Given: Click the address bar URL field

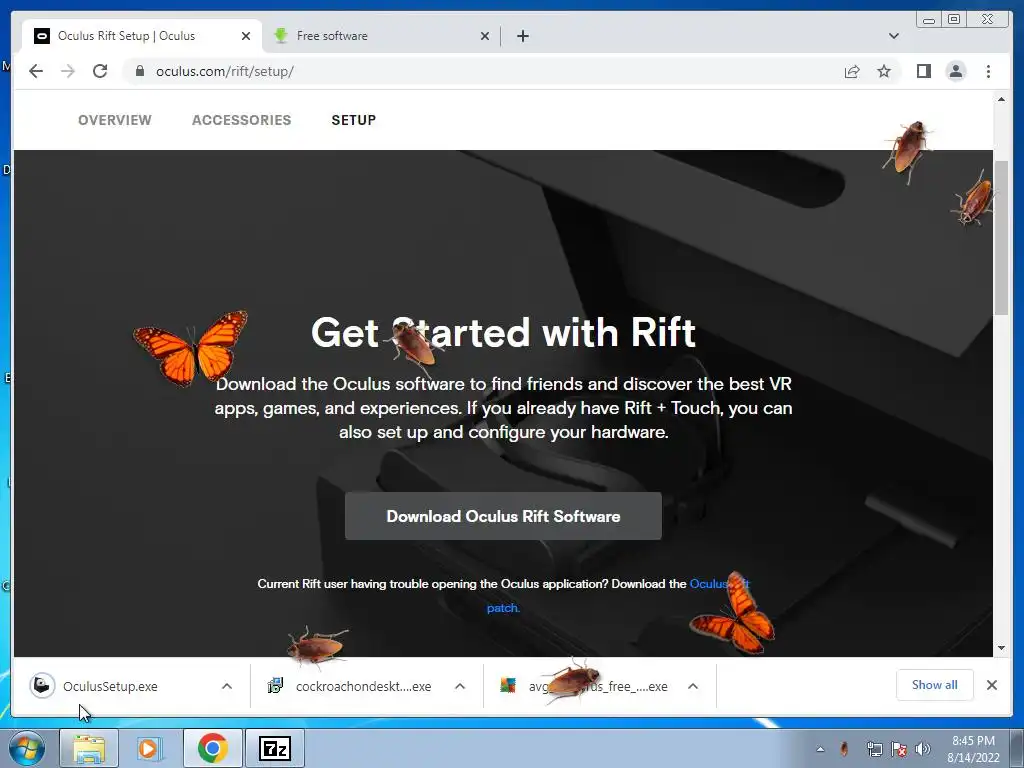Looking at the screenshot, I should tap(483, 71).
